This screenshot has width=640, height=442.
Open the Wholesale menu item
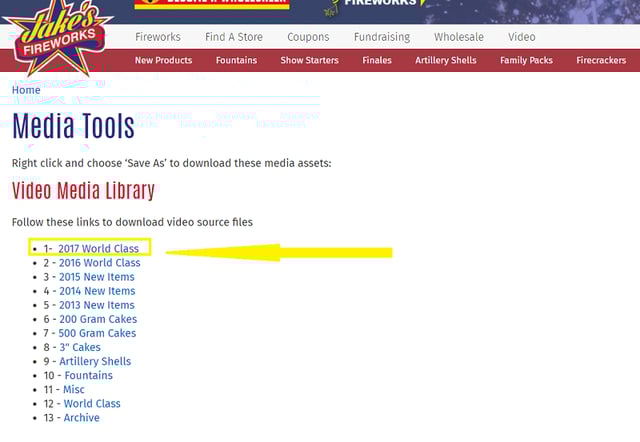pos(459,37)
